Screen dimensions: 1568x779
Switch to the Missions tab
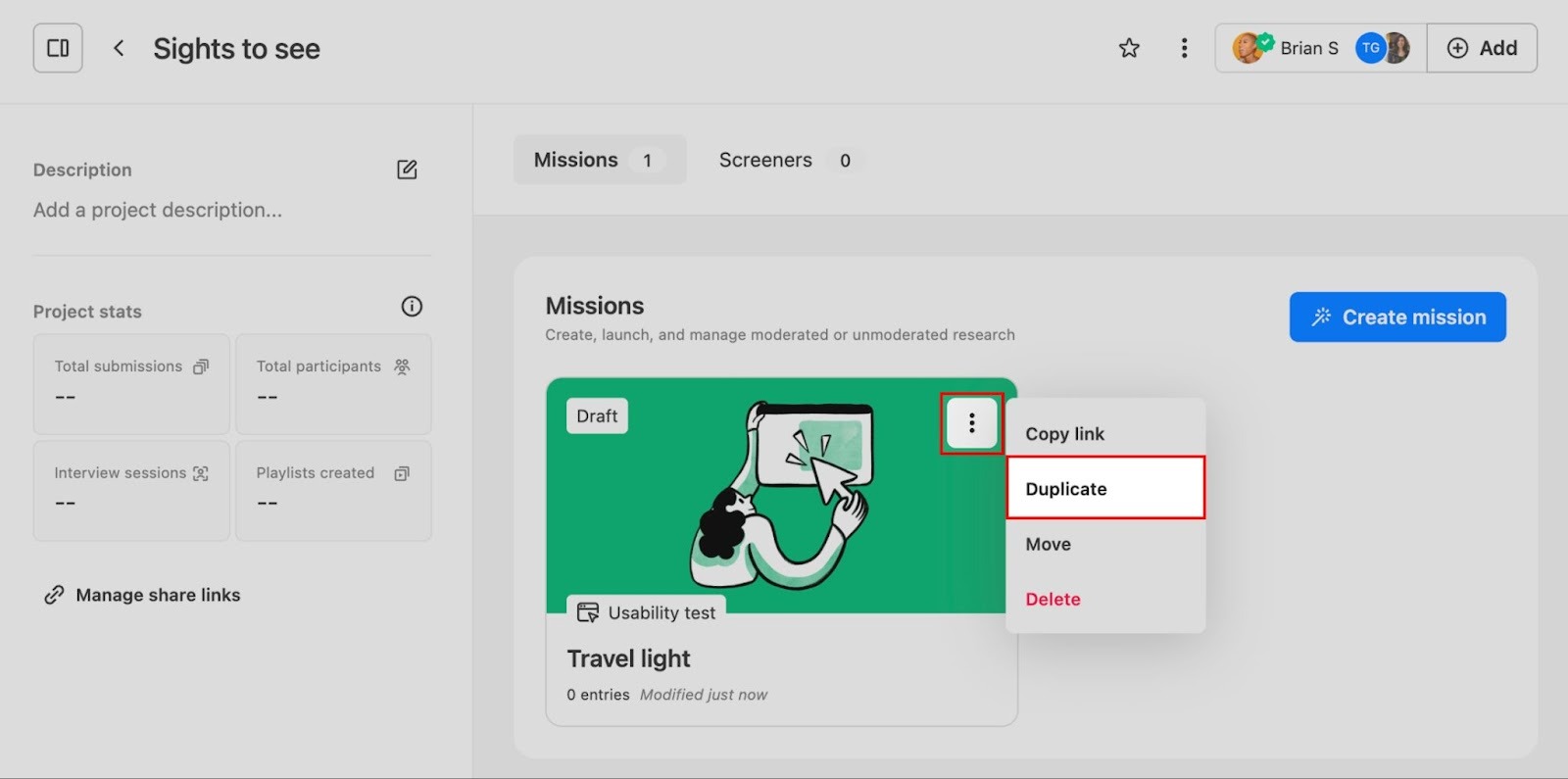pyautogui.click(x=599, y=160)
